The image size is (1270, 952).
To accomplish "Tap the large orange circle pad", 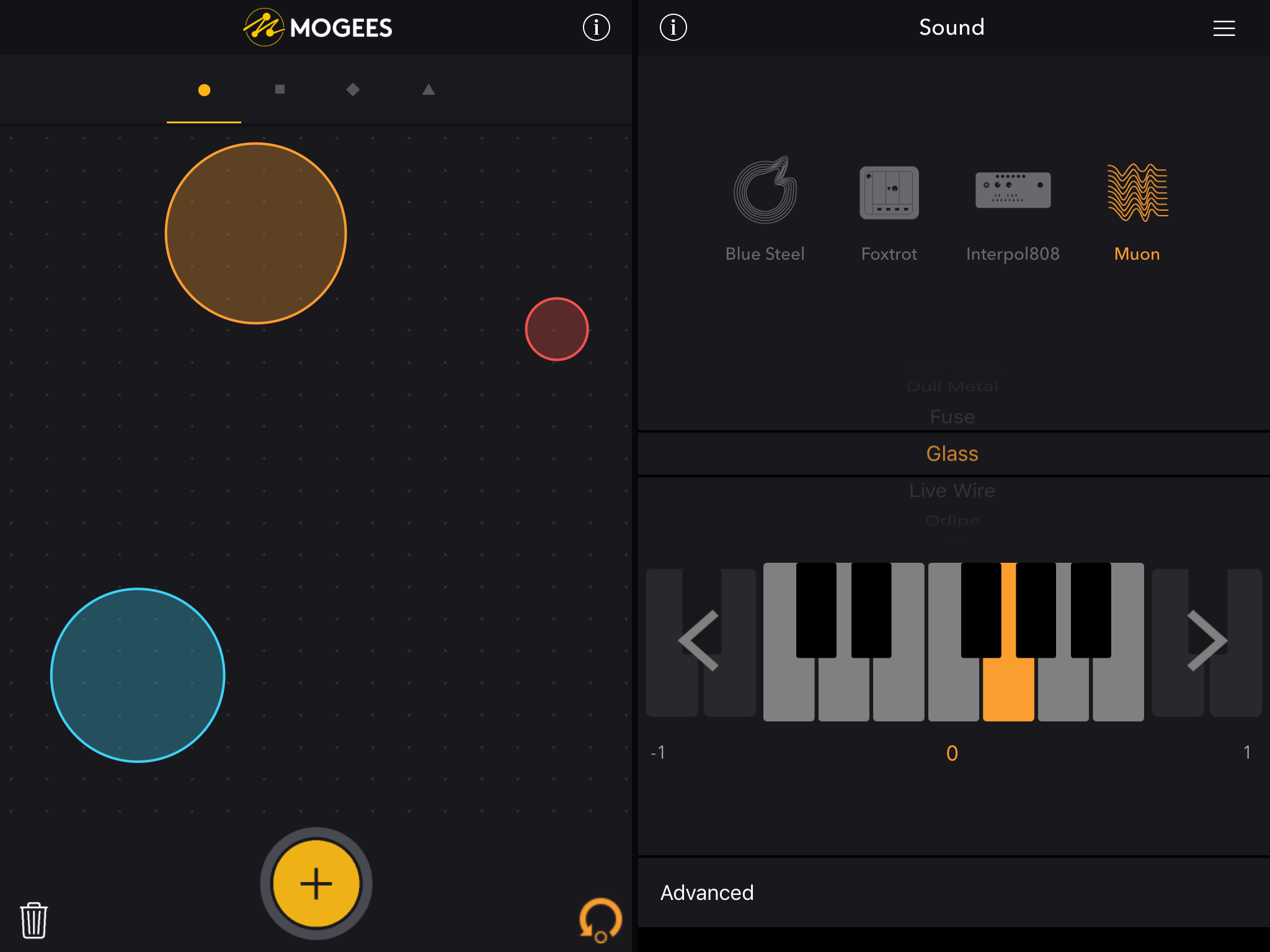I will coord(255,234).
